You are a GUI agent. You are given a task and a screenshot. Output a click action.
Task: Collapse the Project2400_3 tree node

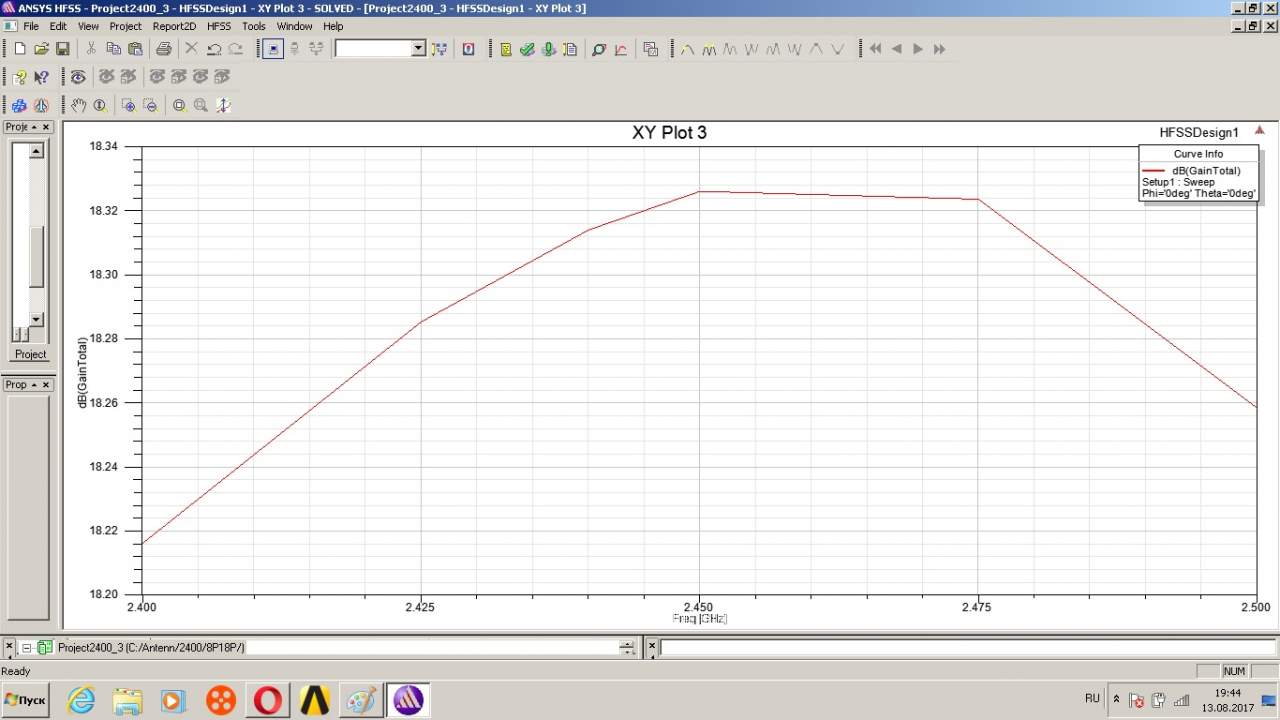pos(27,648)
